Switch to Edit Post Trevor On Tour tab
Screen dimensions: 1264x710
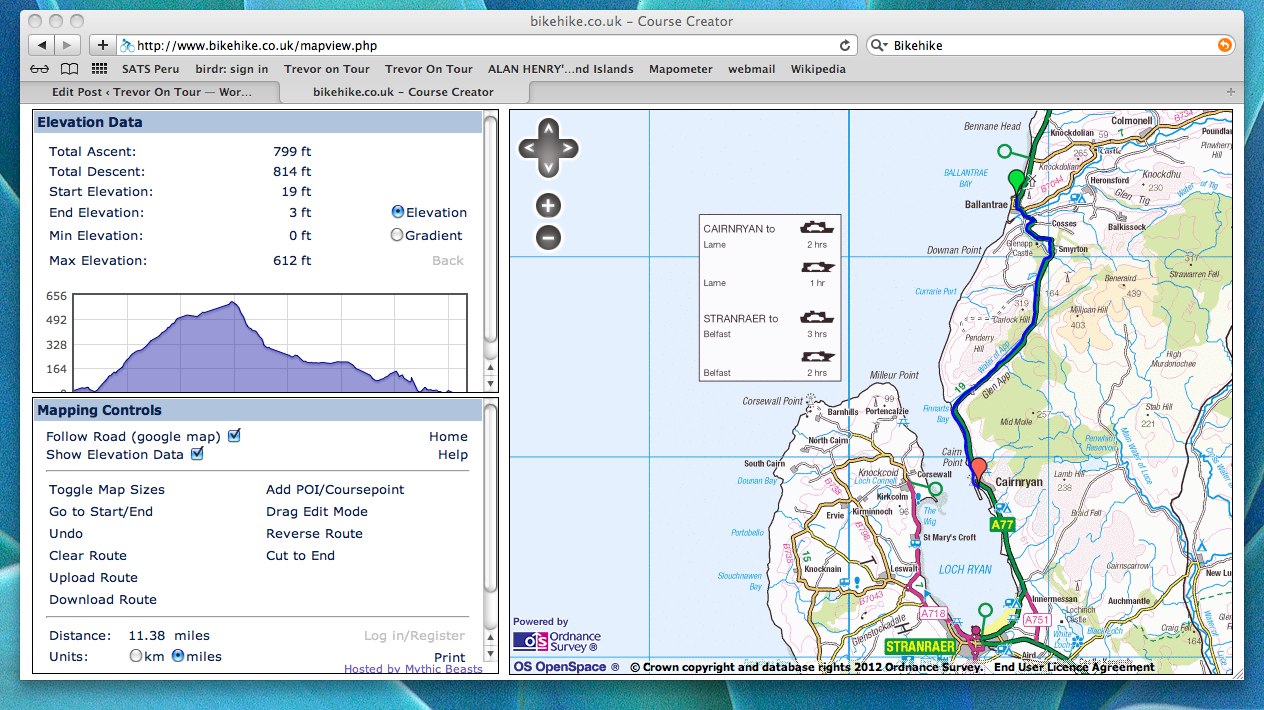point(150,92)
